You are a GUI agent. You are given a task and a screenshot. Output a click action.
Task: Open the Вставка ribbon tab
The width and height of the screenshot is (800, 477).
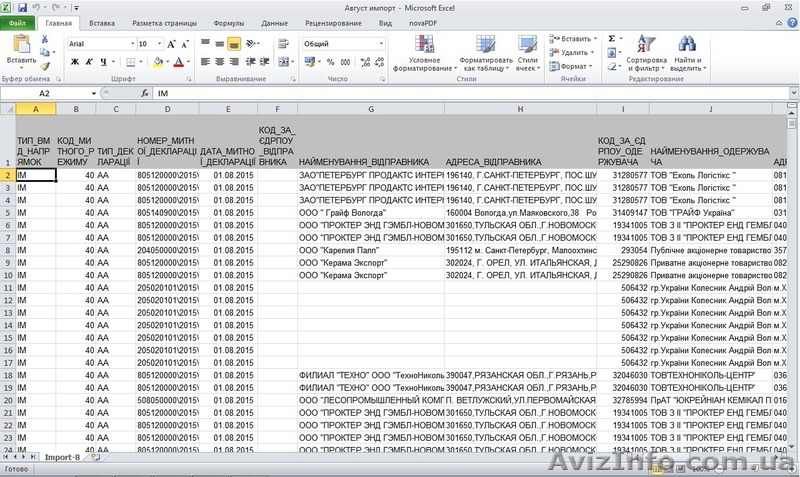101,22
